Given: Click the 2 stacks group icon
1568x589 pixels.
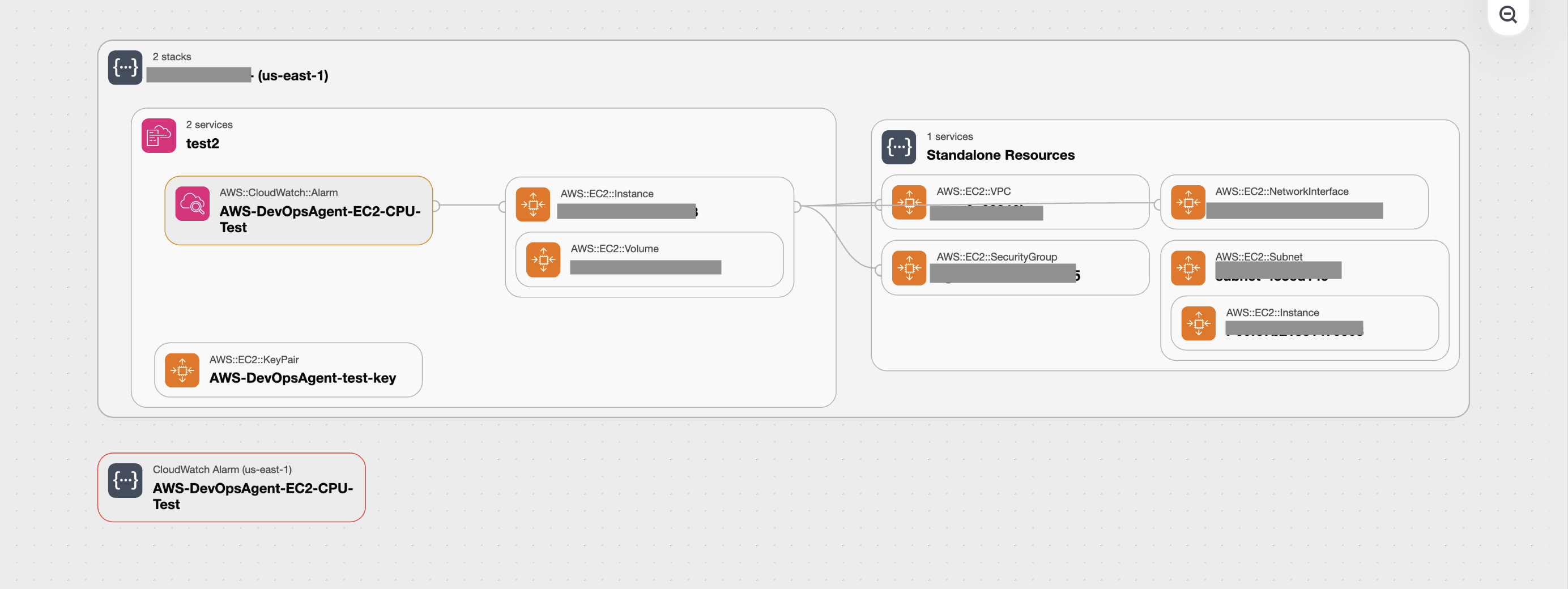Looking at the screenshot, I should (x=125, y=67).
